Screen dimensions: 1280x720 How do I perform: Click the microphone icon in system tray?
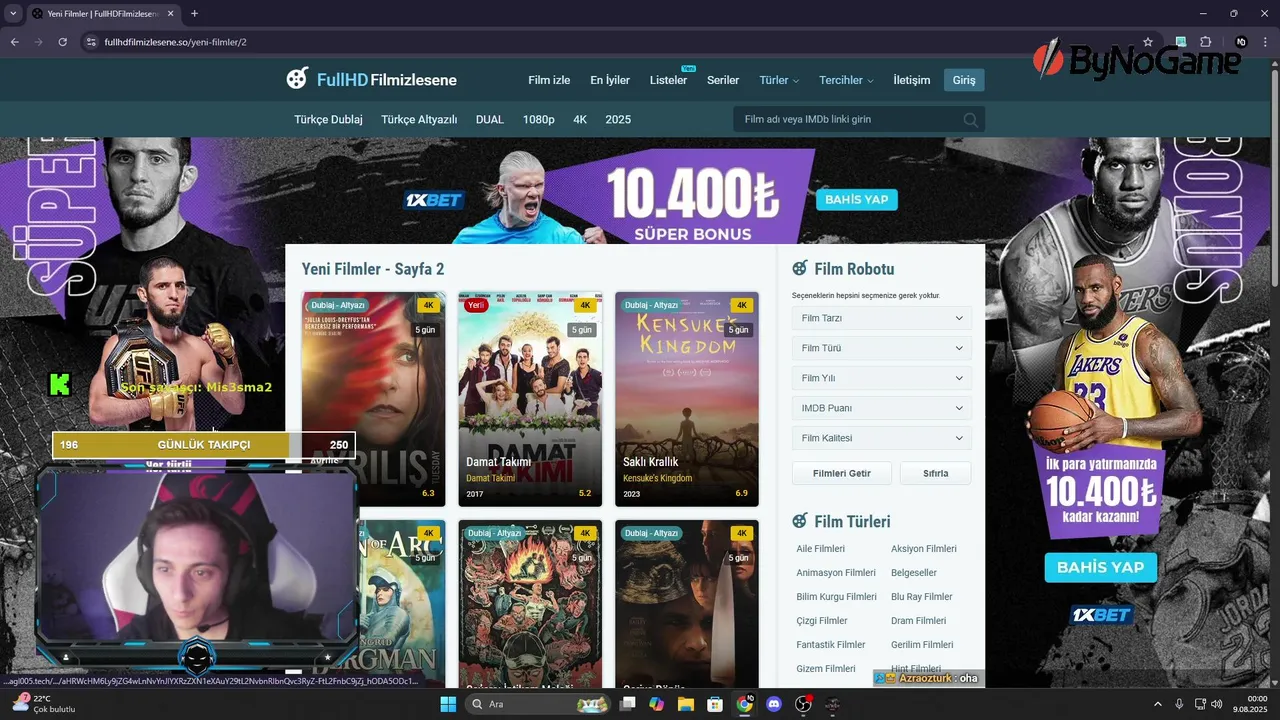pyautogui.click(x=1180, y=704)
